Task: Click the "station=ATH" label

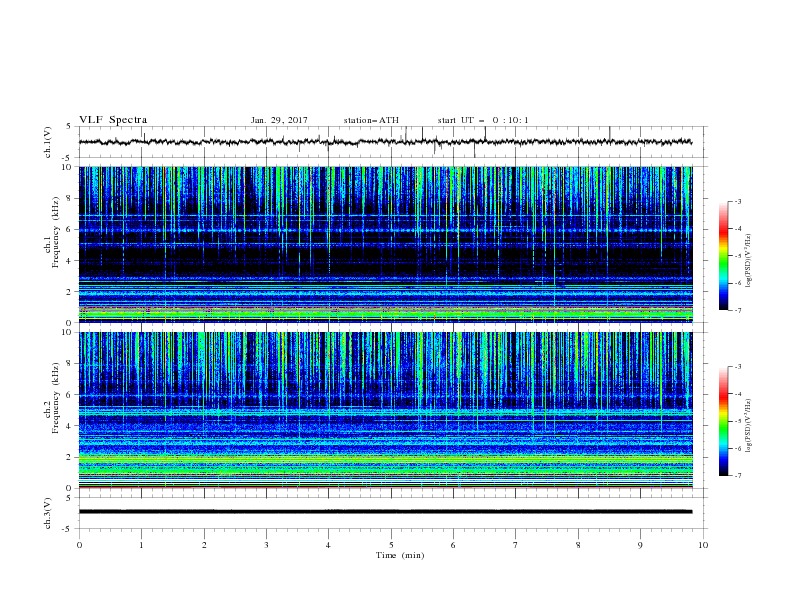Action: [371, 120]
